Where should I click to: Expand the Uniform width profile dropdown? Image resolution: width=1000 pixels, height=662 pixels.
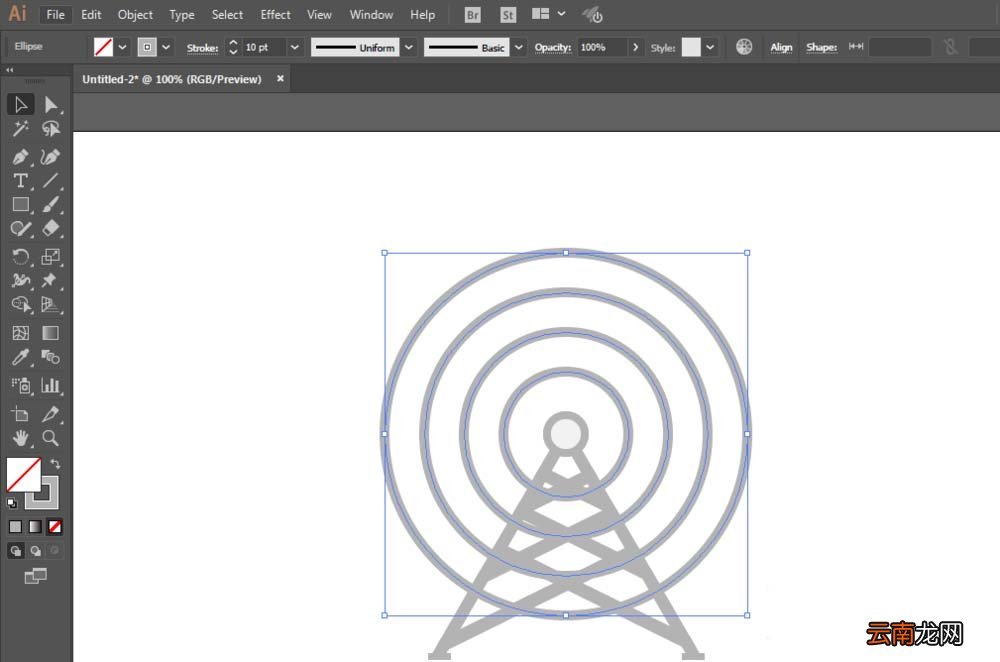tap(409, 47)
